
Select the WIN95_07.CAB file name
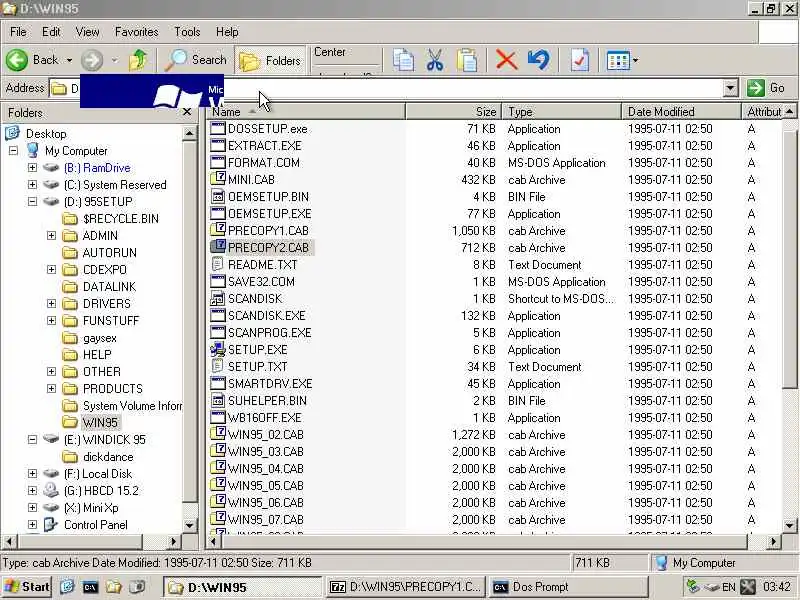[x=265, y=519]
